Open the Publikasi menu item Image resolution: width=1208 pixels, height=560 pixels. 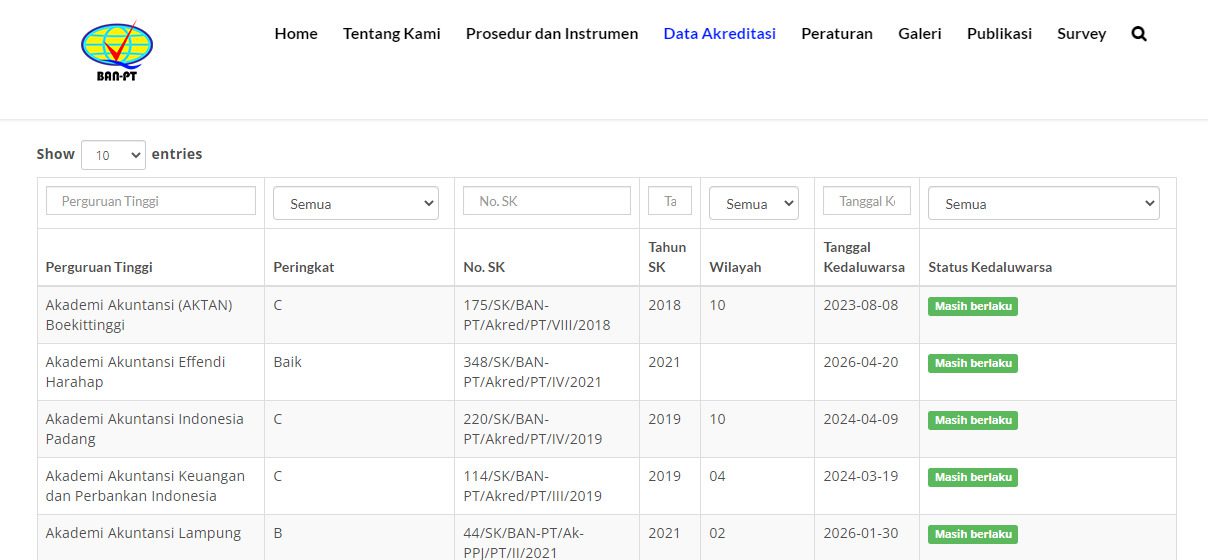pos(999,34)
